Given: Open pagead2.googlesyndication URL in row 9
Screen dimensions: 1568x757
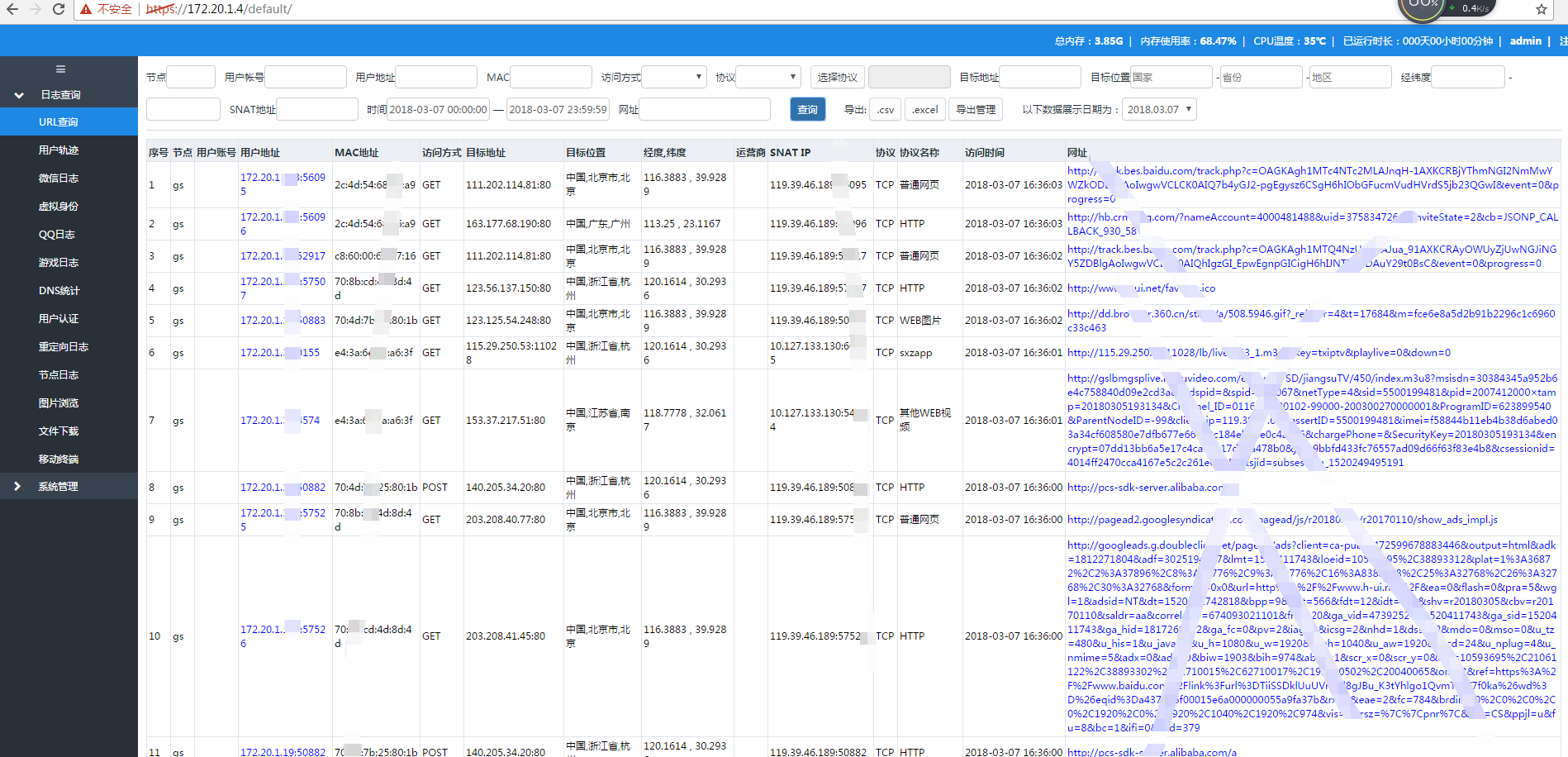Looking at the screenshot, I should [1282, 520].
